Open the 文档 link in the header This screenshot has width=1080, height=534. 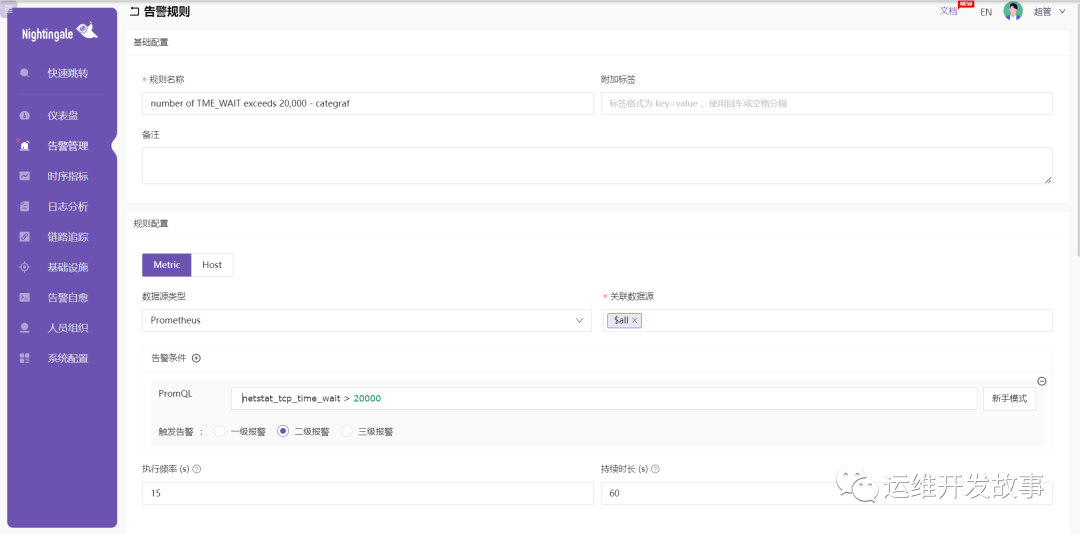948,11
